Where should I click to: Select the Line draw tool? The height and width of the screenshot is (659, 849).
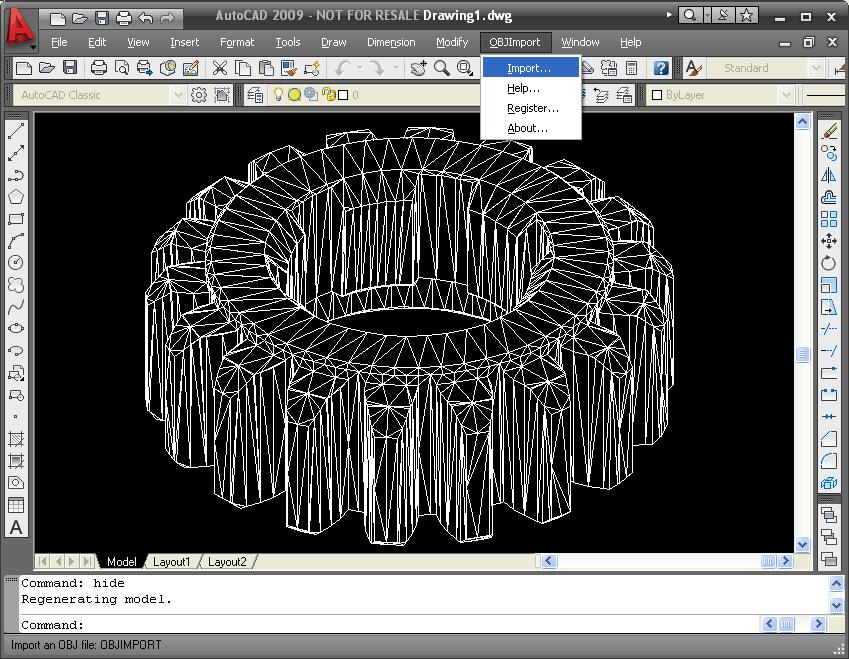[x=16, y=132]
